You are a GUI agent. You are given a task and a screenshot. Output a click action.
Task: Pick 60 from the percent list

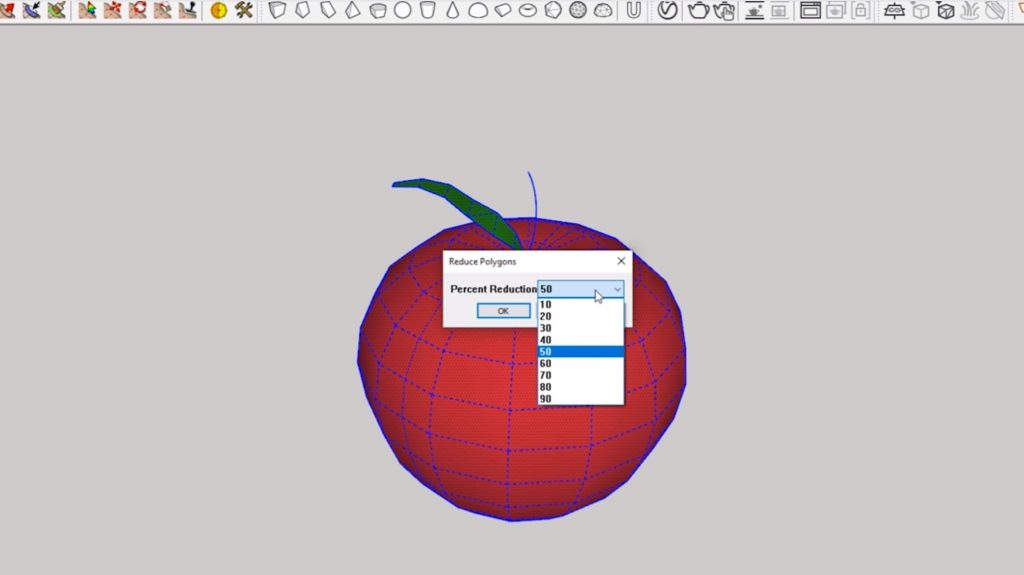(581, 363)
